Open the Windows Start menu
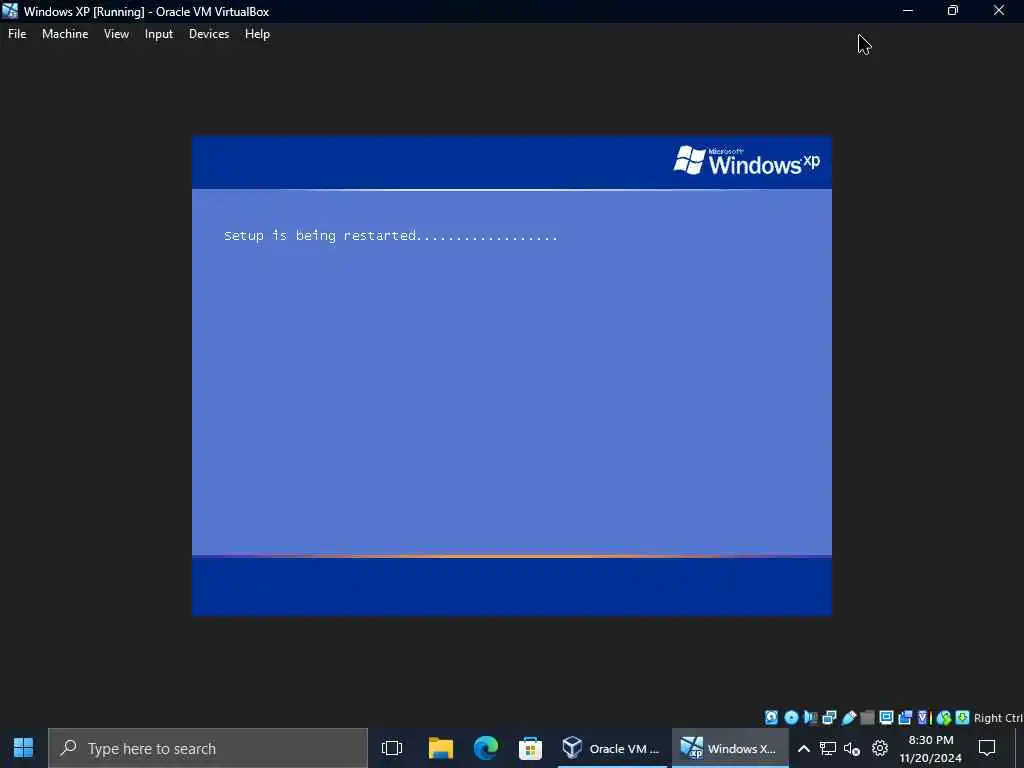1024x768 pixels. pos(24,748)
